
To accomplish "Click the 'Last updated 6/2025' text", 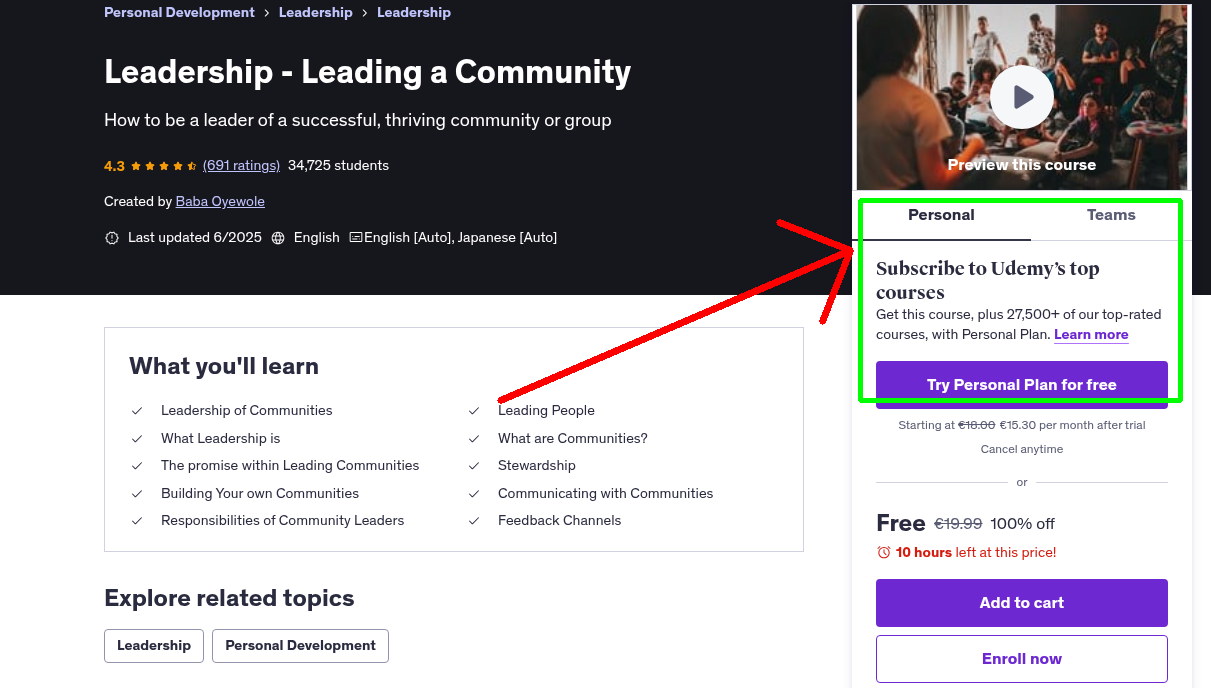I will (x=195, y=237).
